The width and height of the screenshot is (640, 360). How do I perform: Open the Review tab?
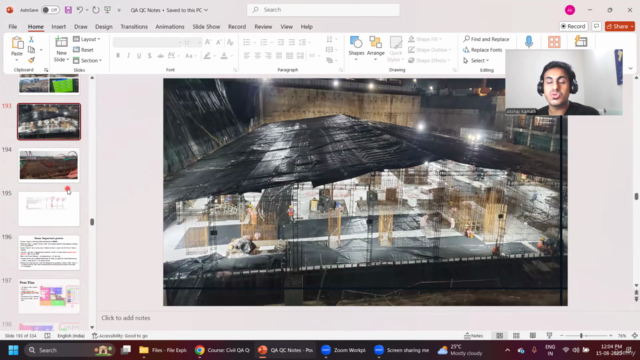263,27
